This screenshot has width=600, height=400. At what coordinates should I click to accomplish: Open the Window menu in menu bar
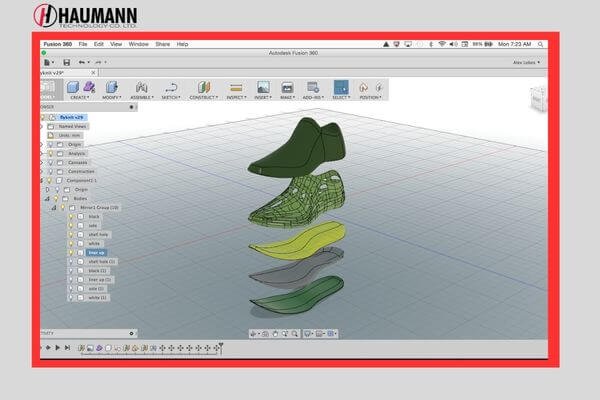coord(139,44)
